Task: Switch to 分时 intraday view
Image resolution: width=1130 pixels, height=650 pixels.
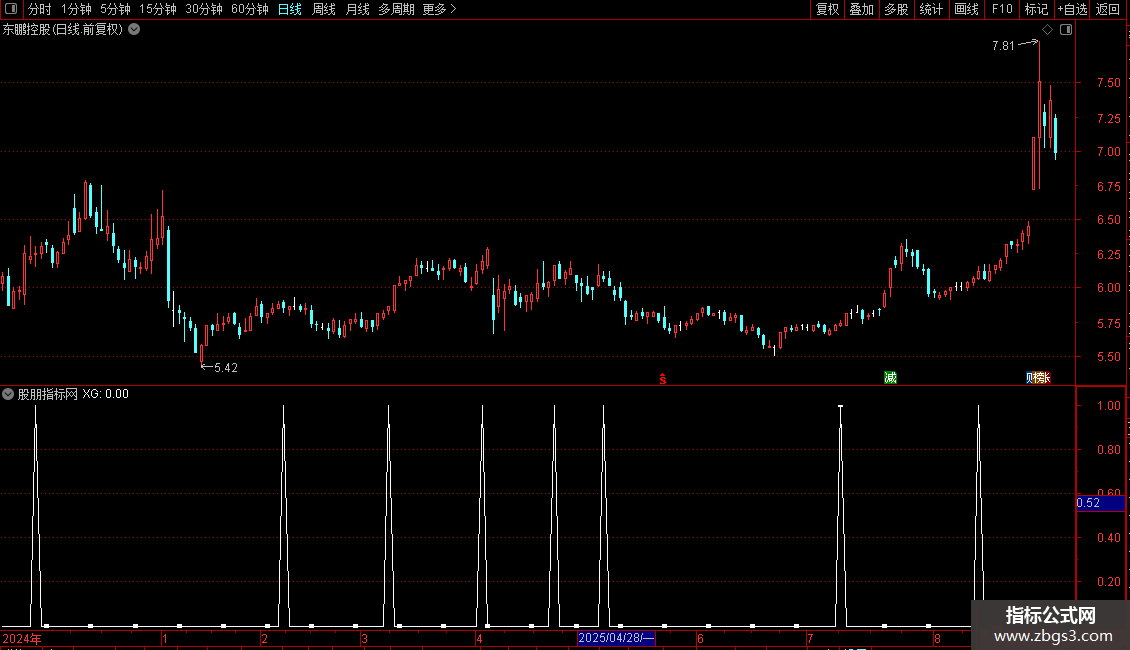Action: coord(40,9)
